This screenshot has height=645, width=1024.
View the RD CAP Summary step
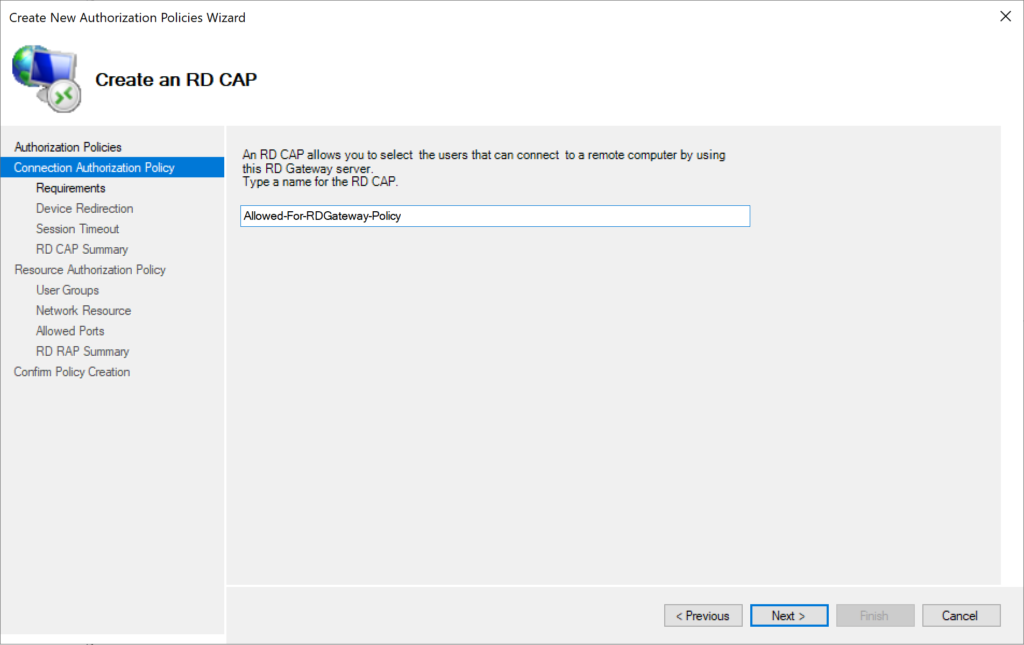coord(81,249)
